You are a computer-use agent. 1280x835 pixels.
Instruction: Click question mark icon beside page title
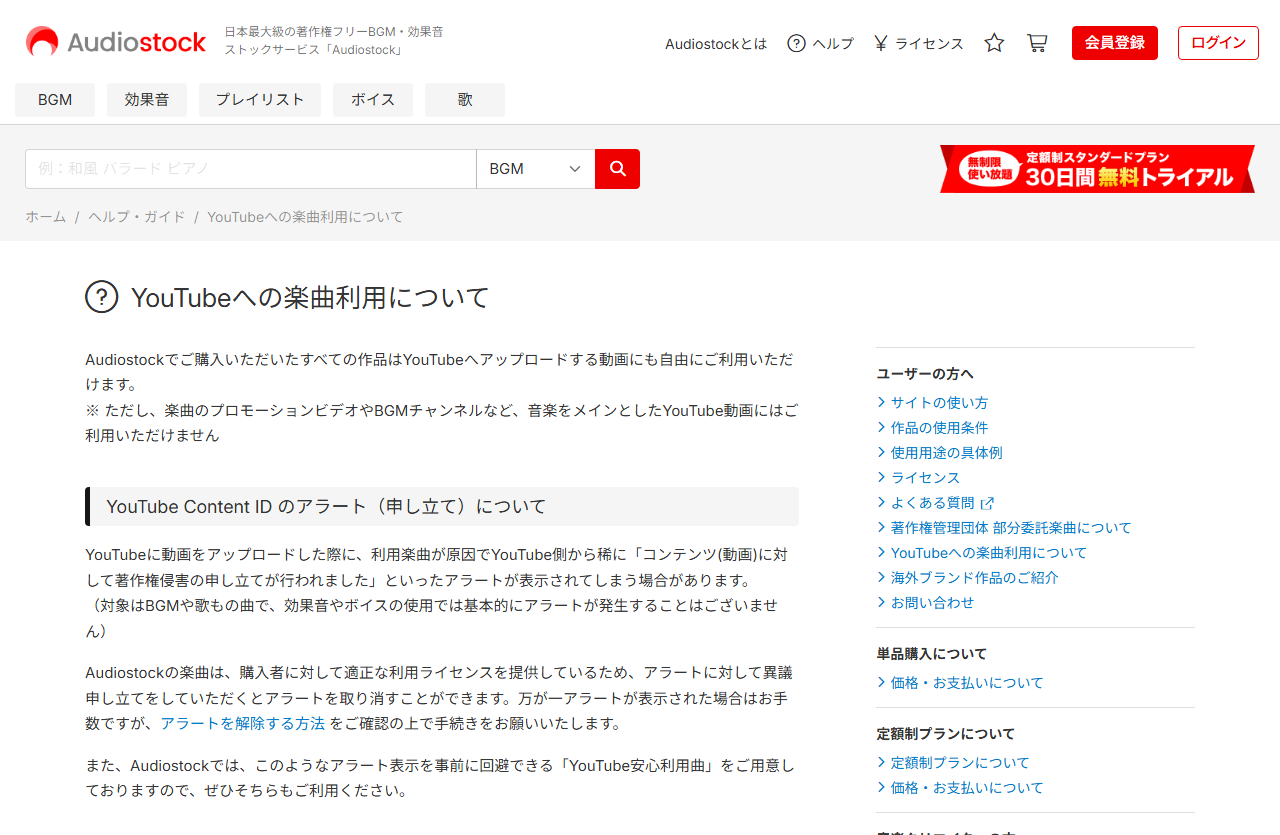[x=102, y=297]
